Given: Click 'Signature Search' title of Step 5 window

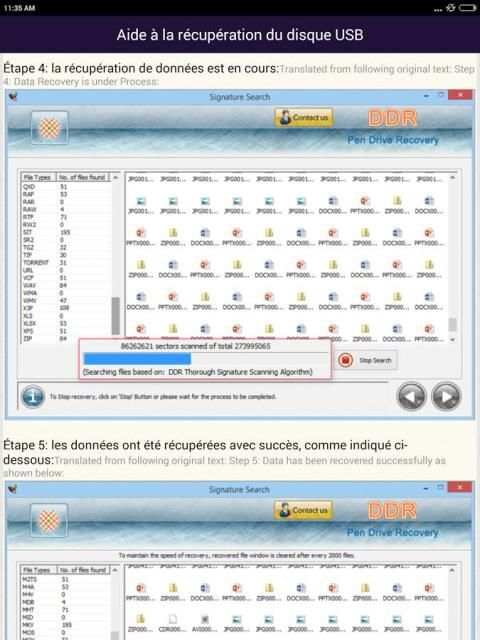Looking at the screenshot, I should coord(239,489).
